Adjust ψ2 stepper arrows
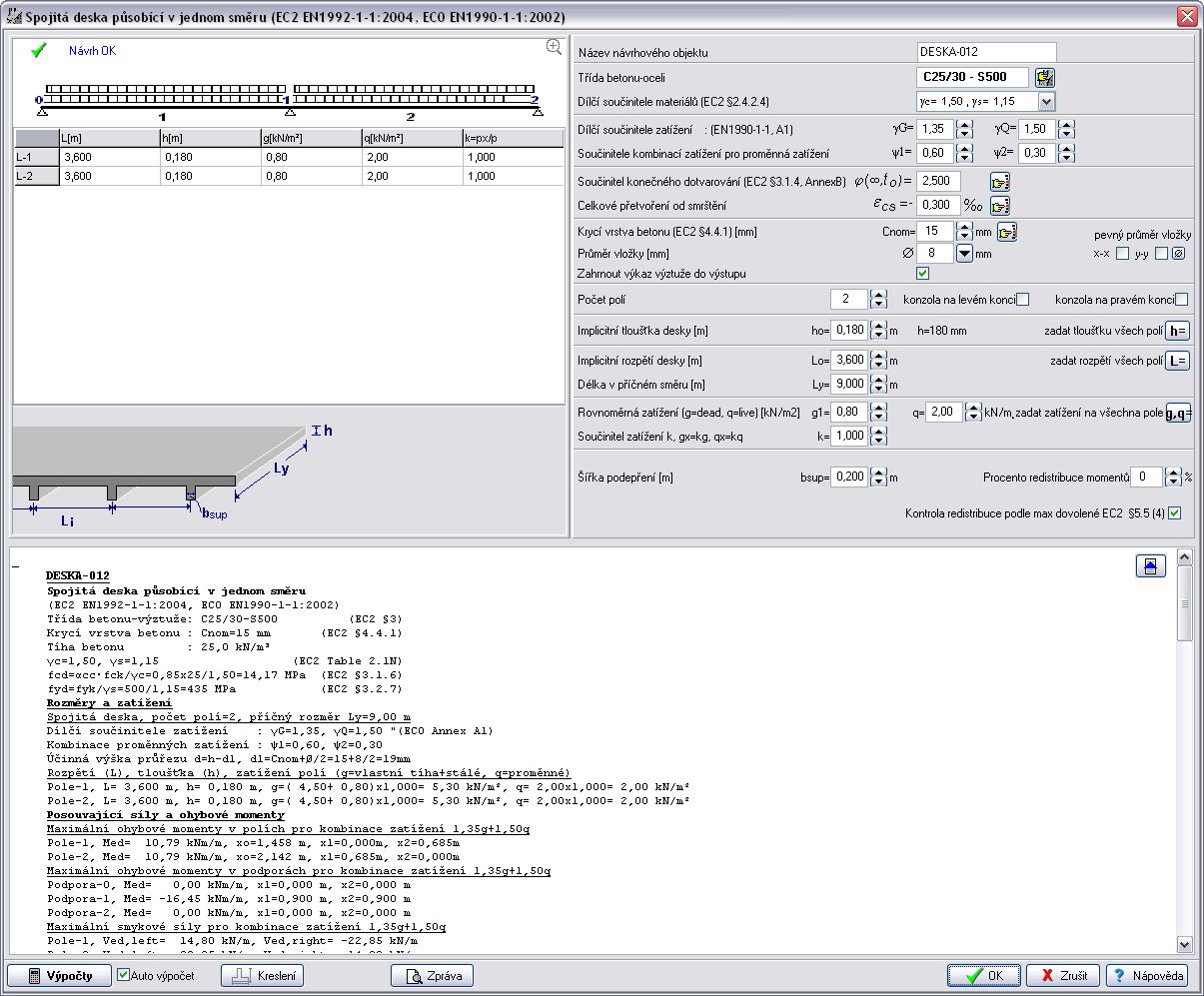Viewport: 1204px width, 996px height. (x=1066, y=153)
